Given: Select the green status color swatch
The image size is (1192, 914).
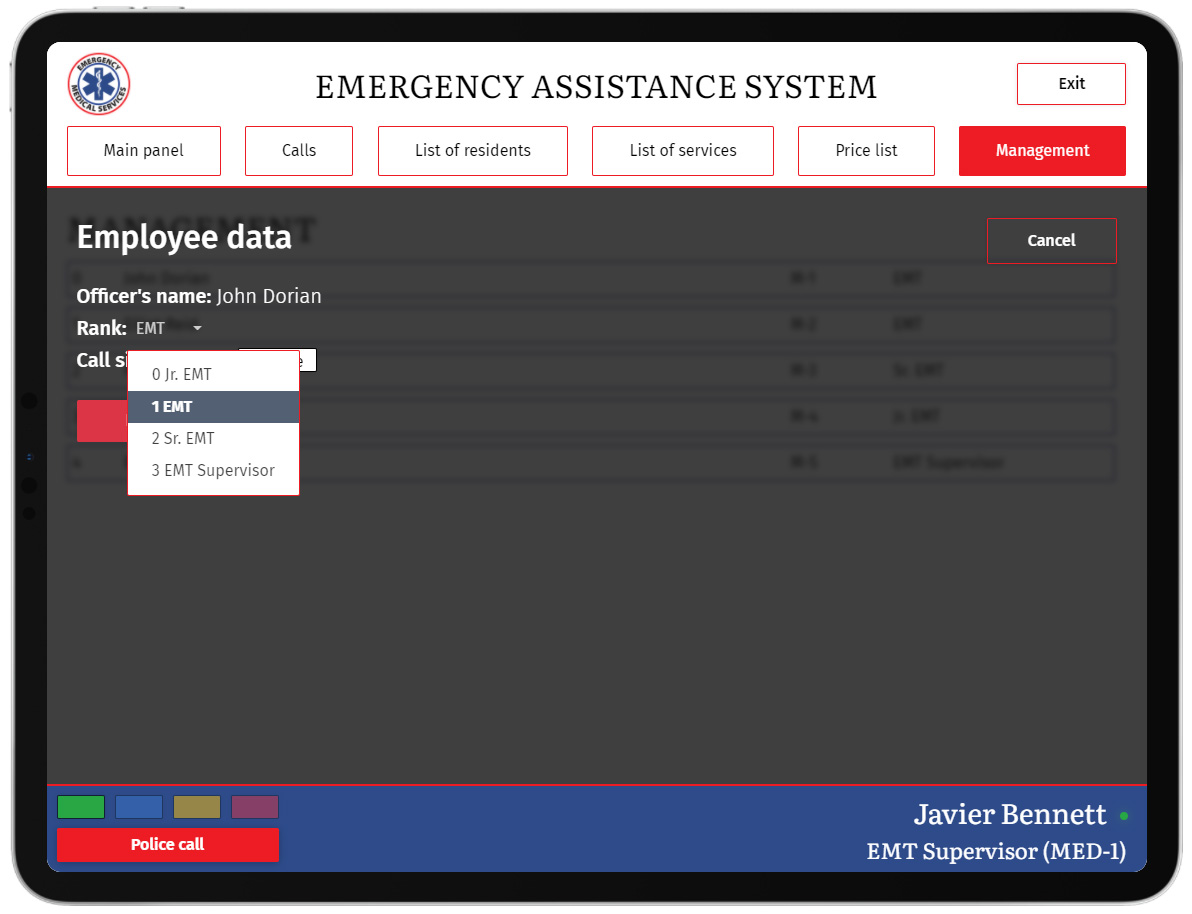Looking at the screenshot, I should point(81,807).
